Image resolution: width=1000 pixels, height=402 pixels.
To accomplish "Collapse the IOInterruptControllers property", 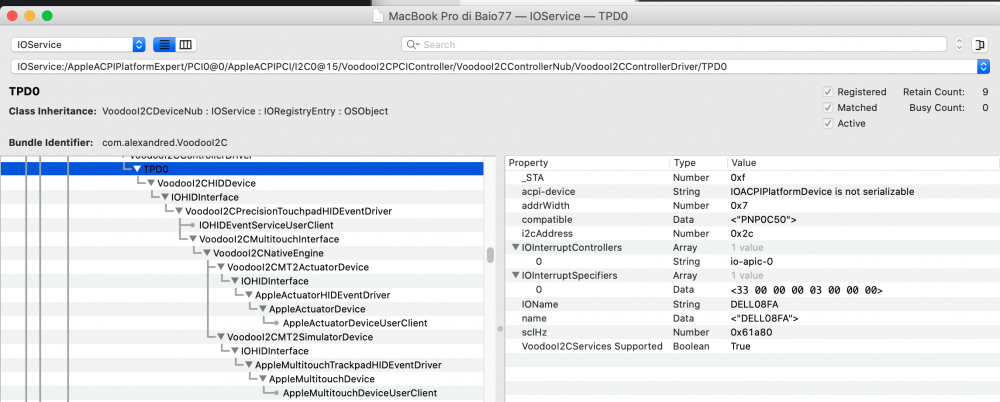I will (515, 248).
